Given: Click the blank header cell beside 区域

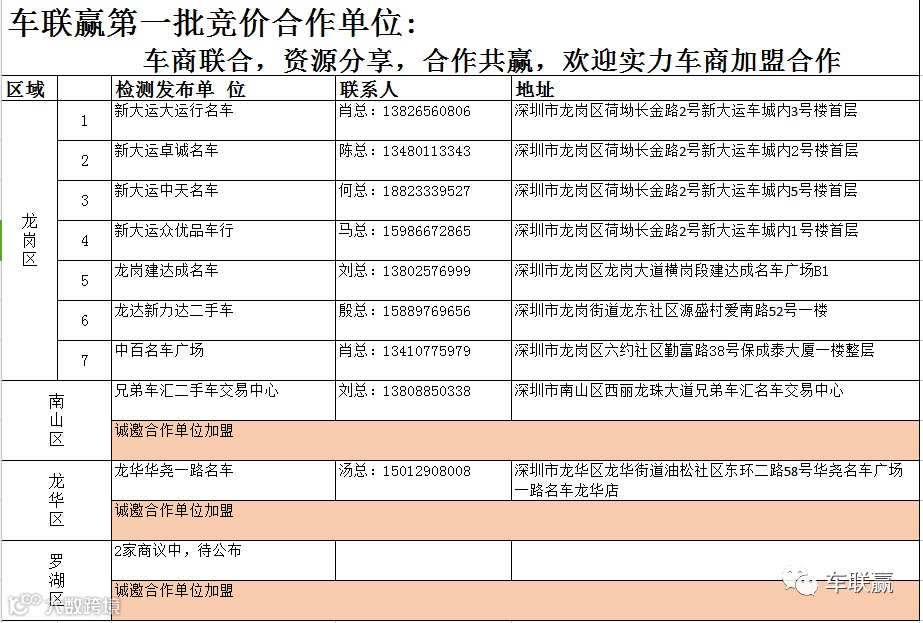Looking at the screenshot, I should [x=84, y=88].
